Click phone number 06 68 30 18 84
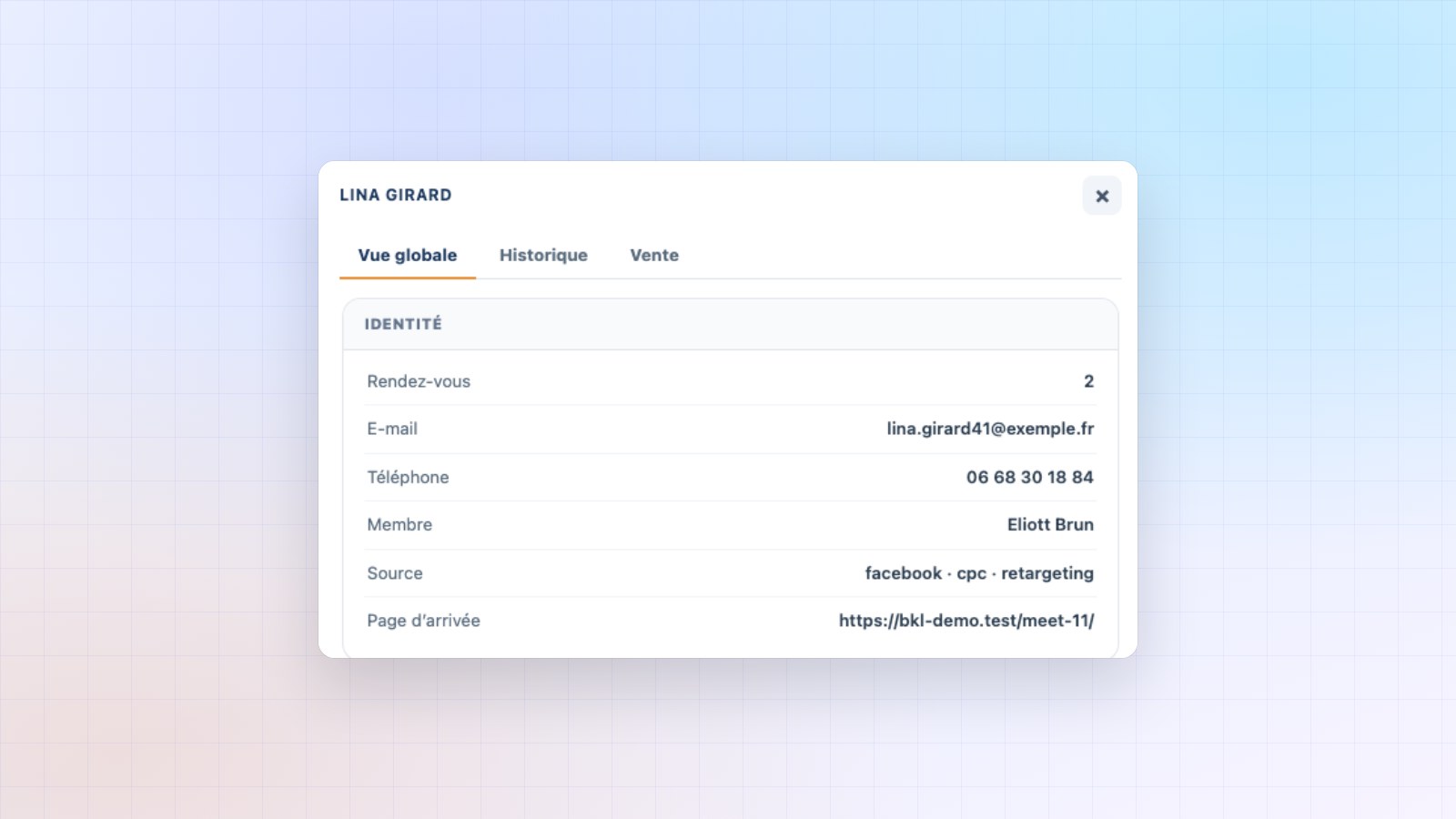Screen dimensions: 1456x819 1030,477
